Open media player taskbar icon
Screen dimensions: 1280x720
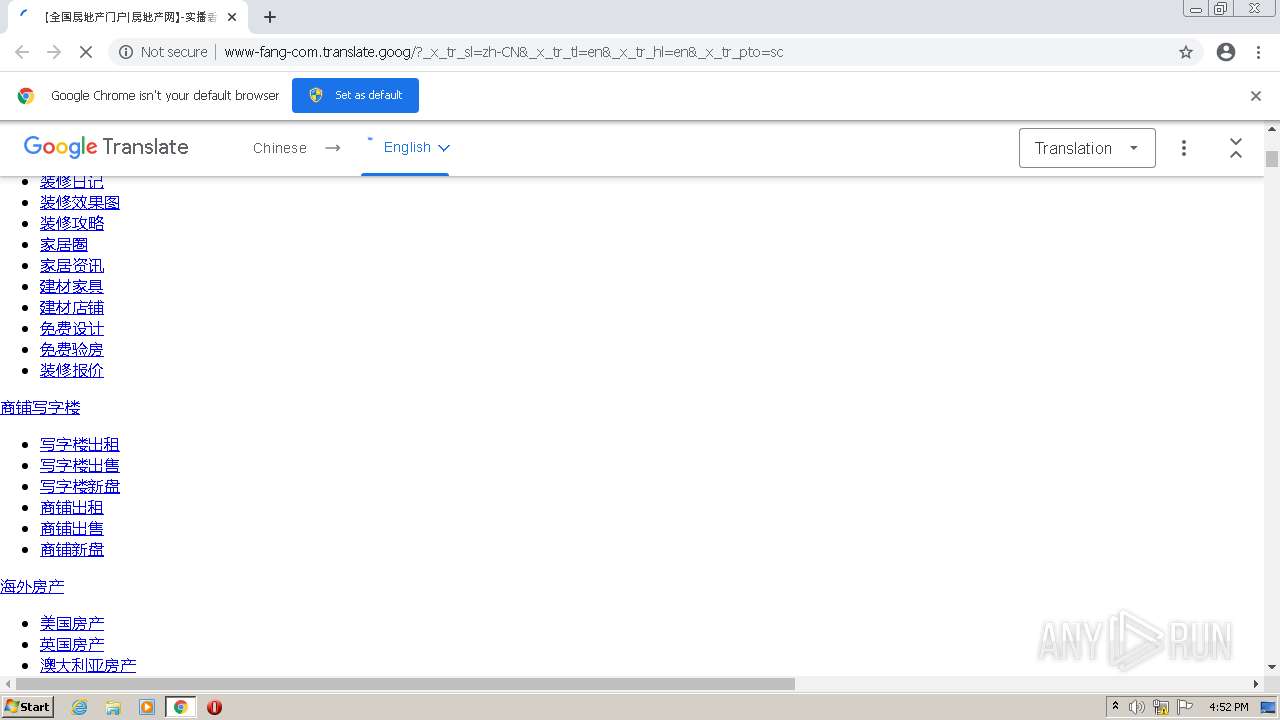147,707
